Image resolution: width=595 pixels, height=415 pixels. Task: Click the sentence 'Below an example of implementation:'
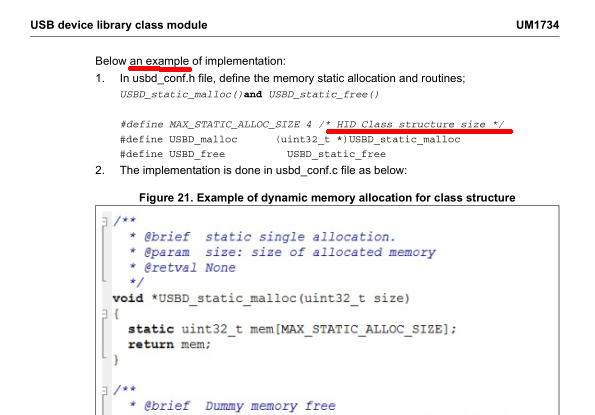[190, 61]
